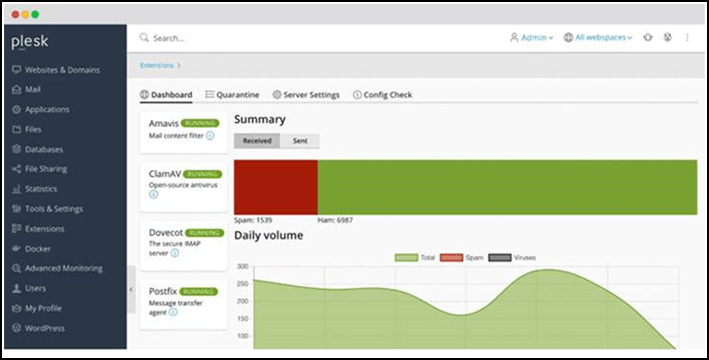Click the Amavis RUNNING status badge
The image size is (709, 360).
(200, 123)
